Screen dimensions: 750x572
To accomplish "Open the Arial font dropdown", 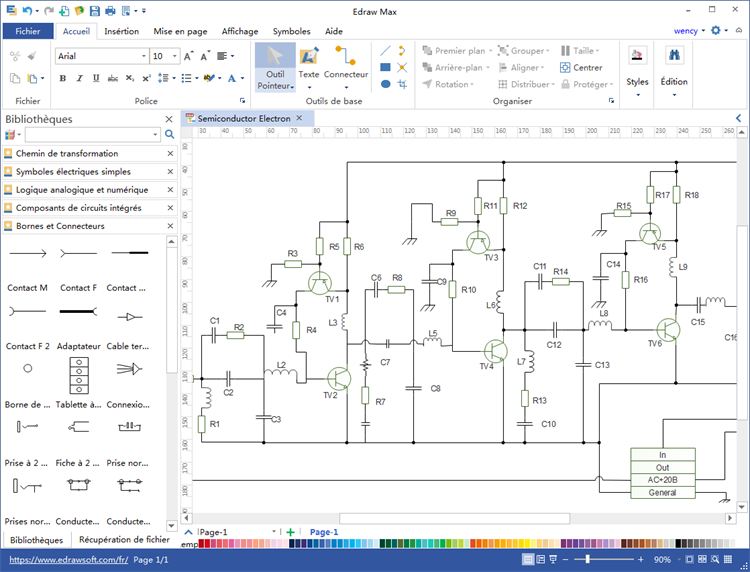I will 143,56.
